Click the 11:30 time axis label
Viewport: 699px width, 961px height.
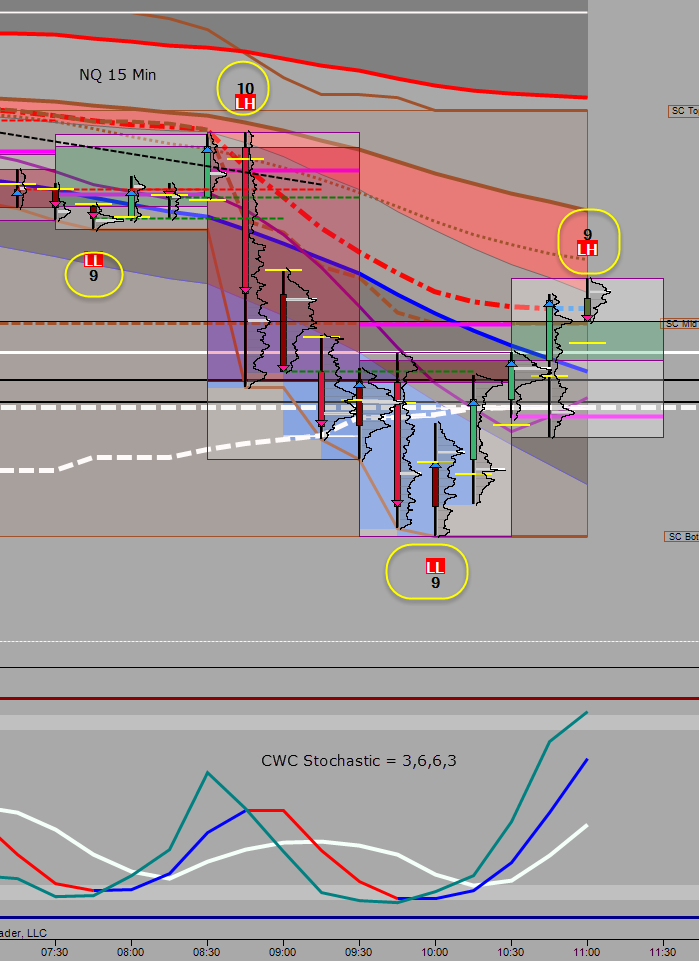tap(662, 952)
